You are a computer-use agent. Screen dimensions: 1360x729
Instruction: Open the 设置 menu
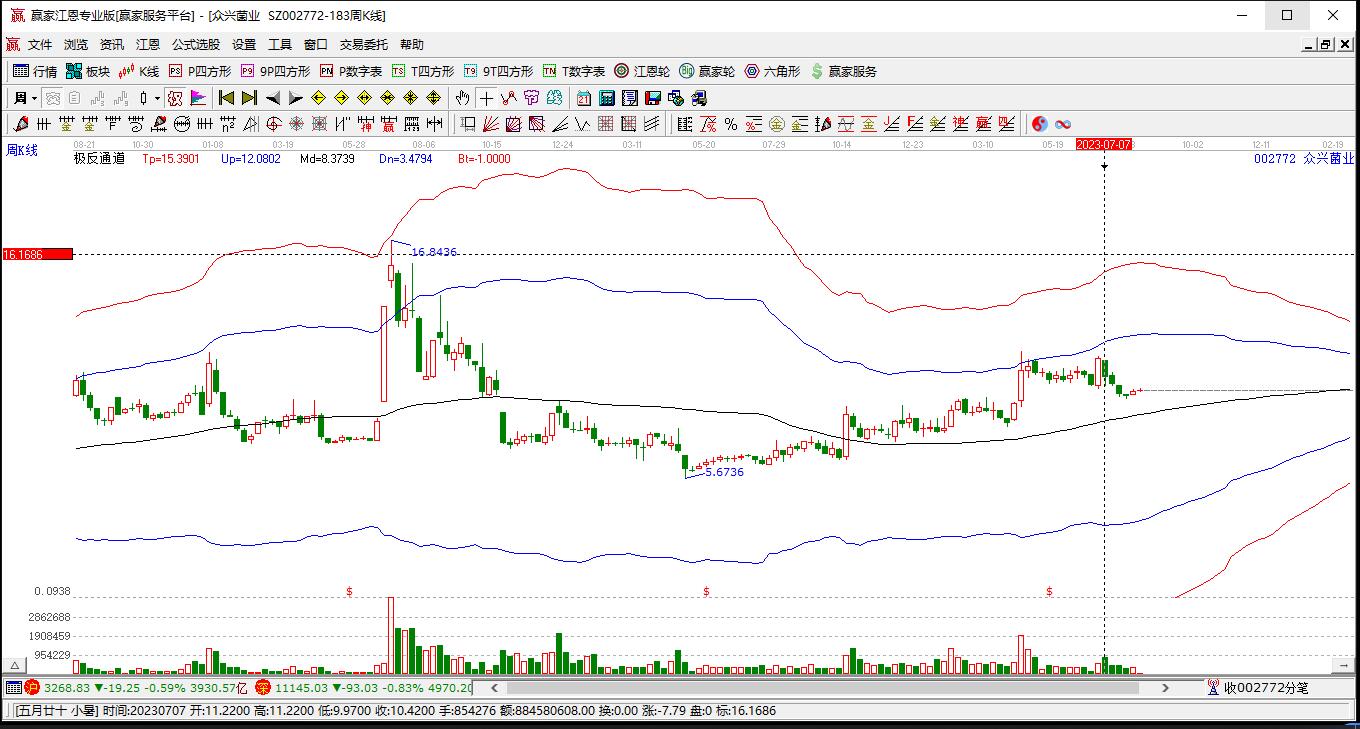pos(244,45)
